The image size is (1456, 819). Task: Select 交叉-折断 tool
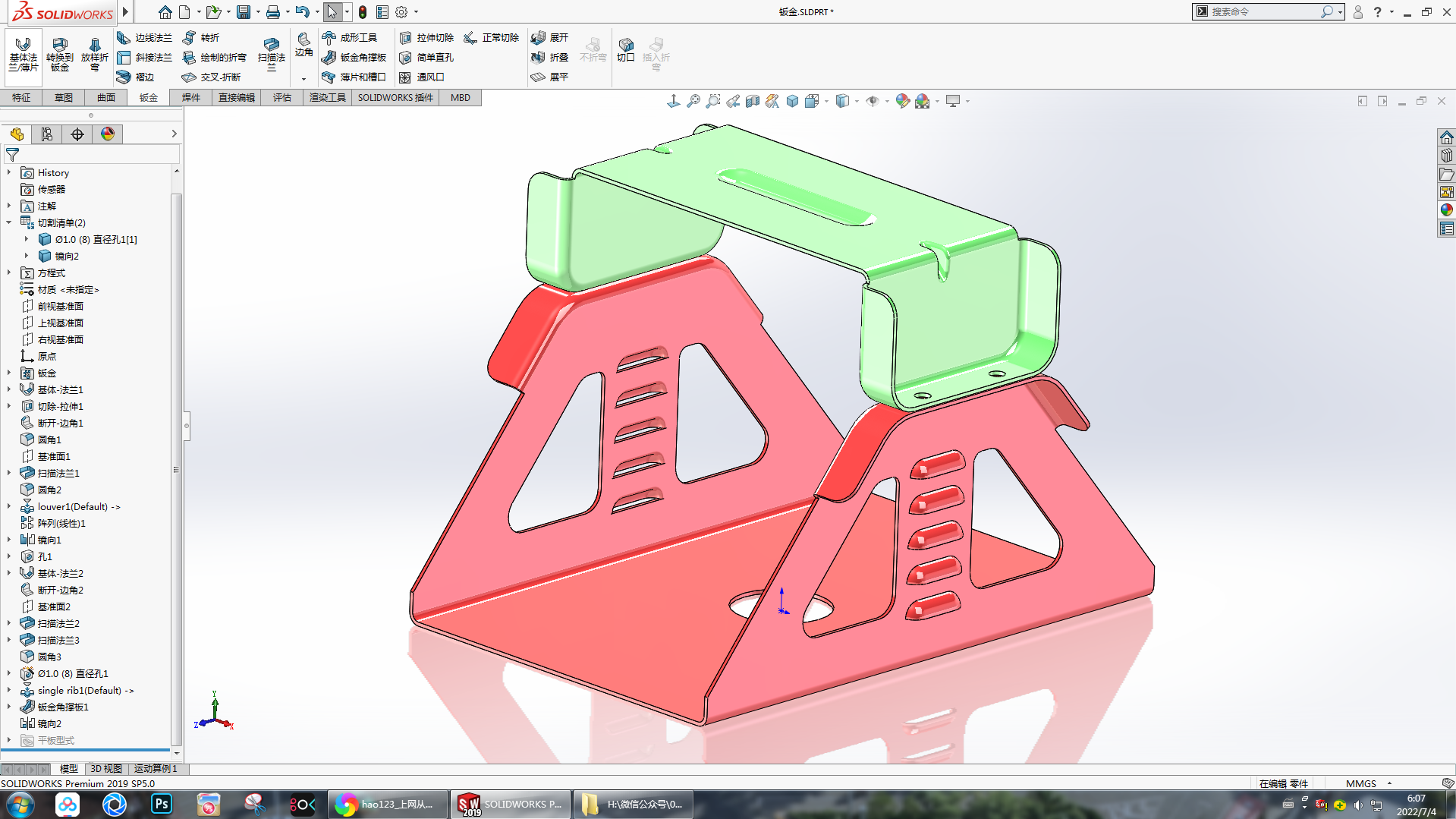(212, 77)
